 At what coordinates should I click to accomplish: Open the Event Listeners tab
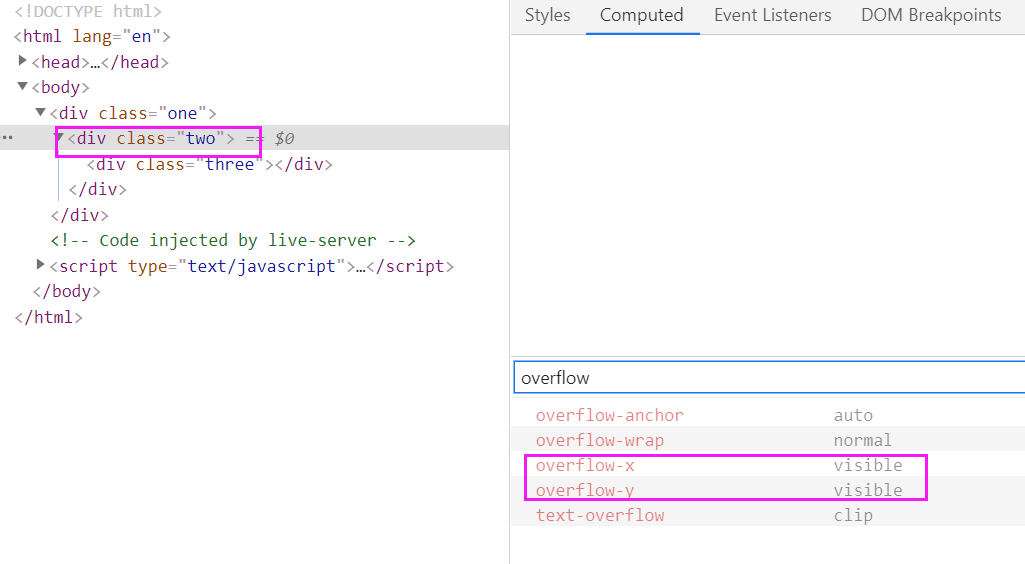pyautogui.click(x=772, y=16)
